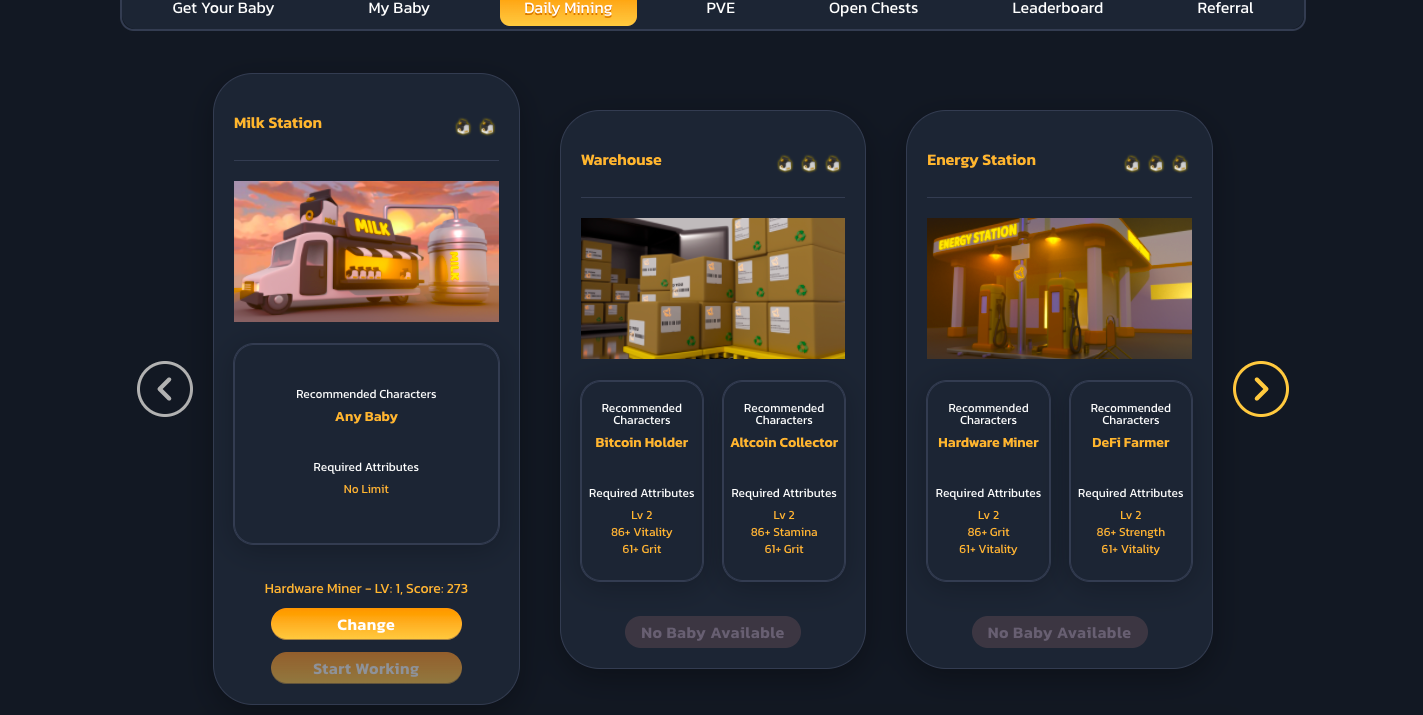Click Energy Station No Baby Available button
1423x715 pixels.
click(x=1059, y=632)
